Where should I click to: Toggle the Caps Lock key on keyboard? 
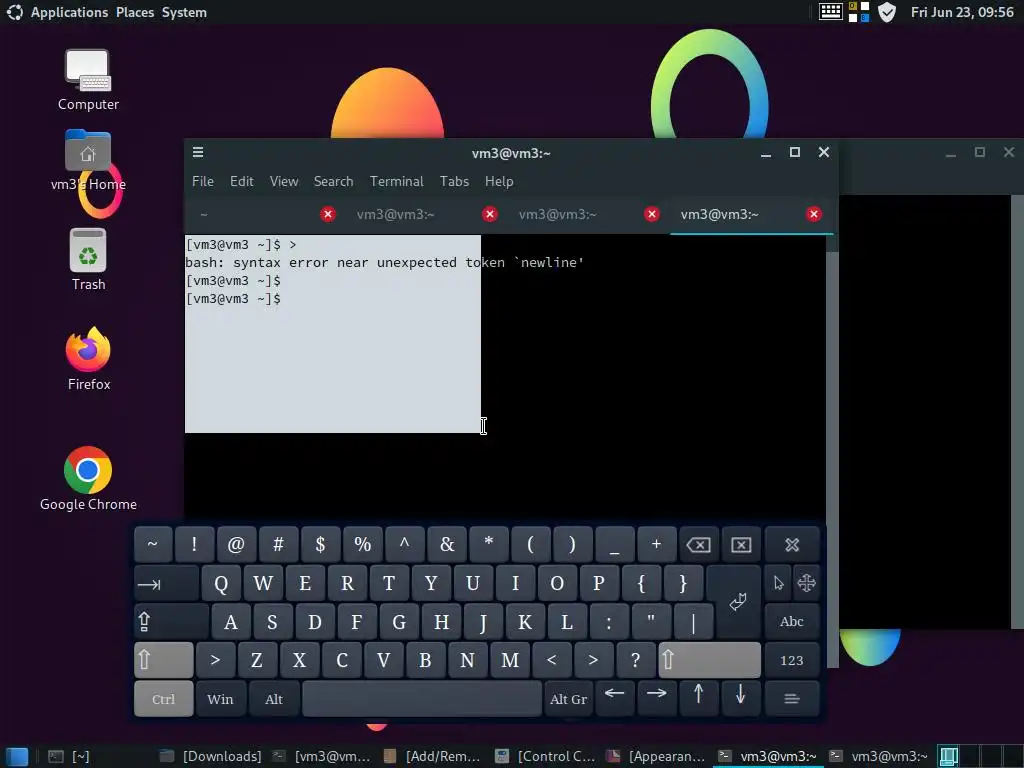coord(171,622)
